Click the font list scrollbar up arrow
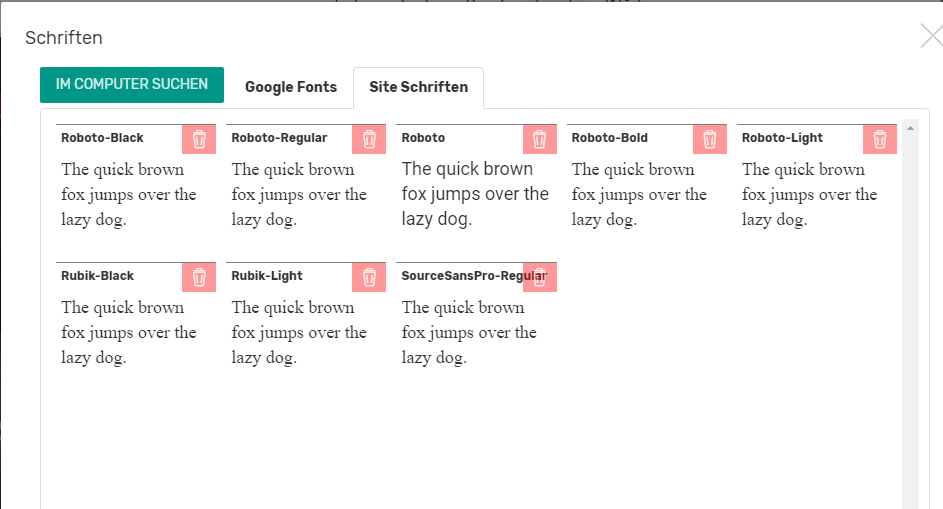 tap(910, 128)
